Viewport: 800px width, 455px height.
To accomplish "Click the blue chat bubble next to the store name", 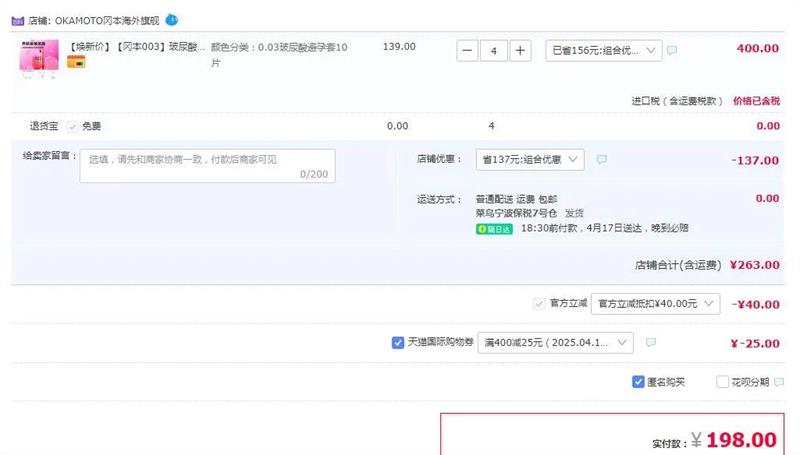I will (172, 20).
